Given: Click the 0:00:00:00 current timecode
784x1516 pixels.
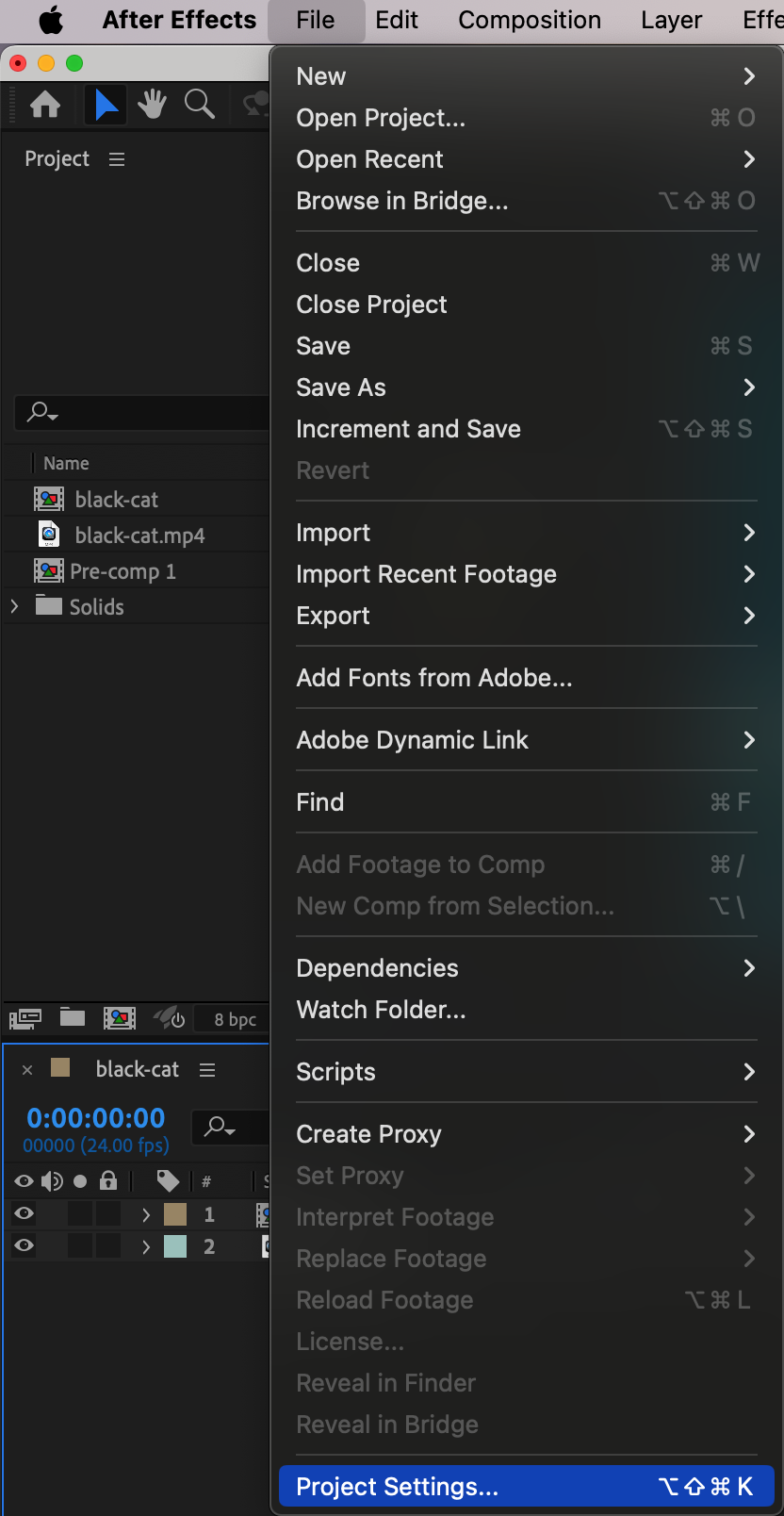Looking at the screenshot, I should 96,1118.
